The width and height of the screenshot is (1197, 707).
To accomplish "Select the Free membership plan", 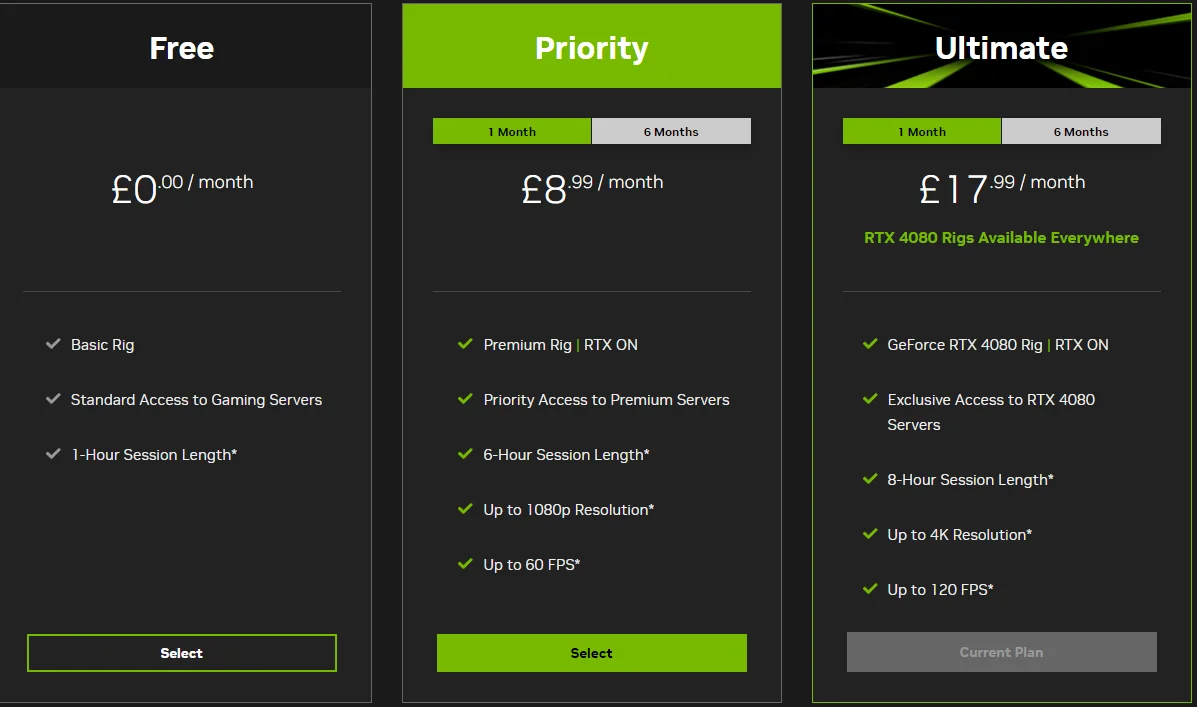I will [x=182, y=653].
